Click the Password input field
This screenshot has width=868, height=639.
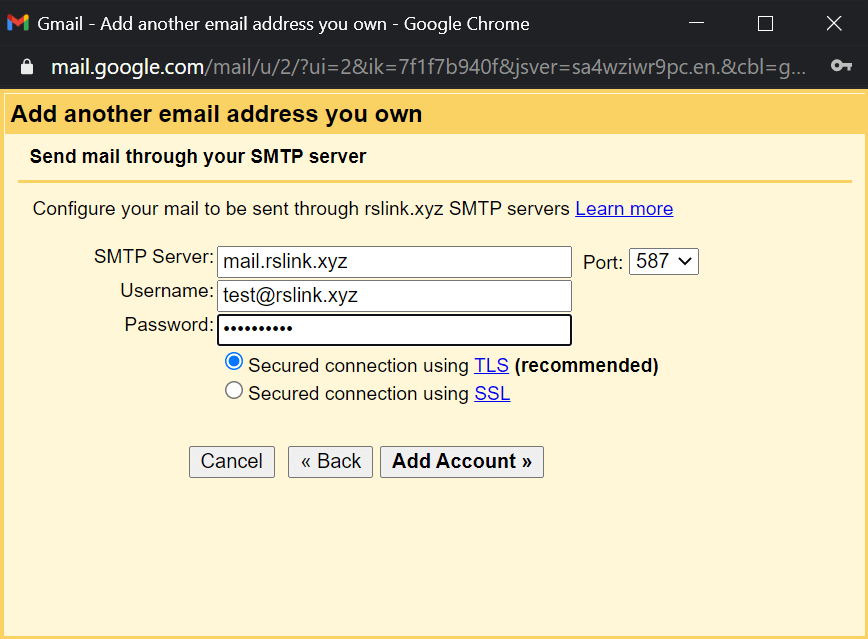click(394, 330)
